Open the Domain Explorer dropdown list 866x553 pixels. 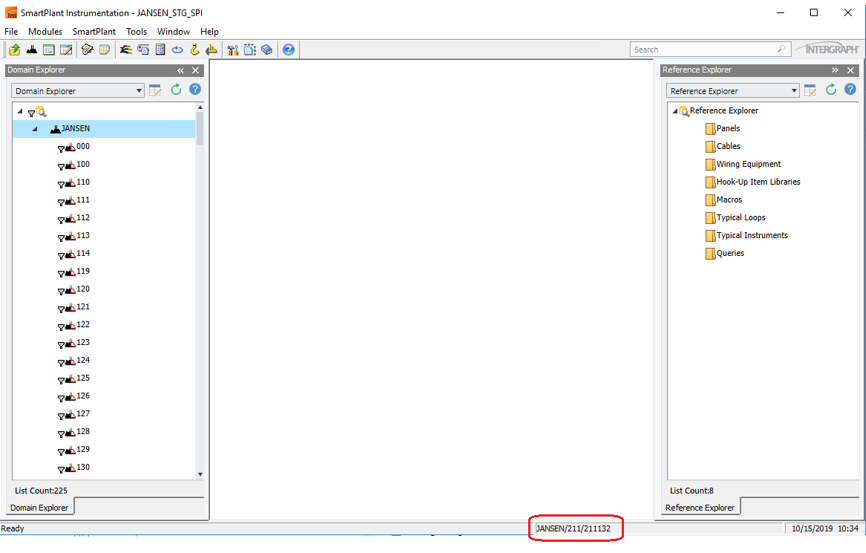tap(139, 91)
